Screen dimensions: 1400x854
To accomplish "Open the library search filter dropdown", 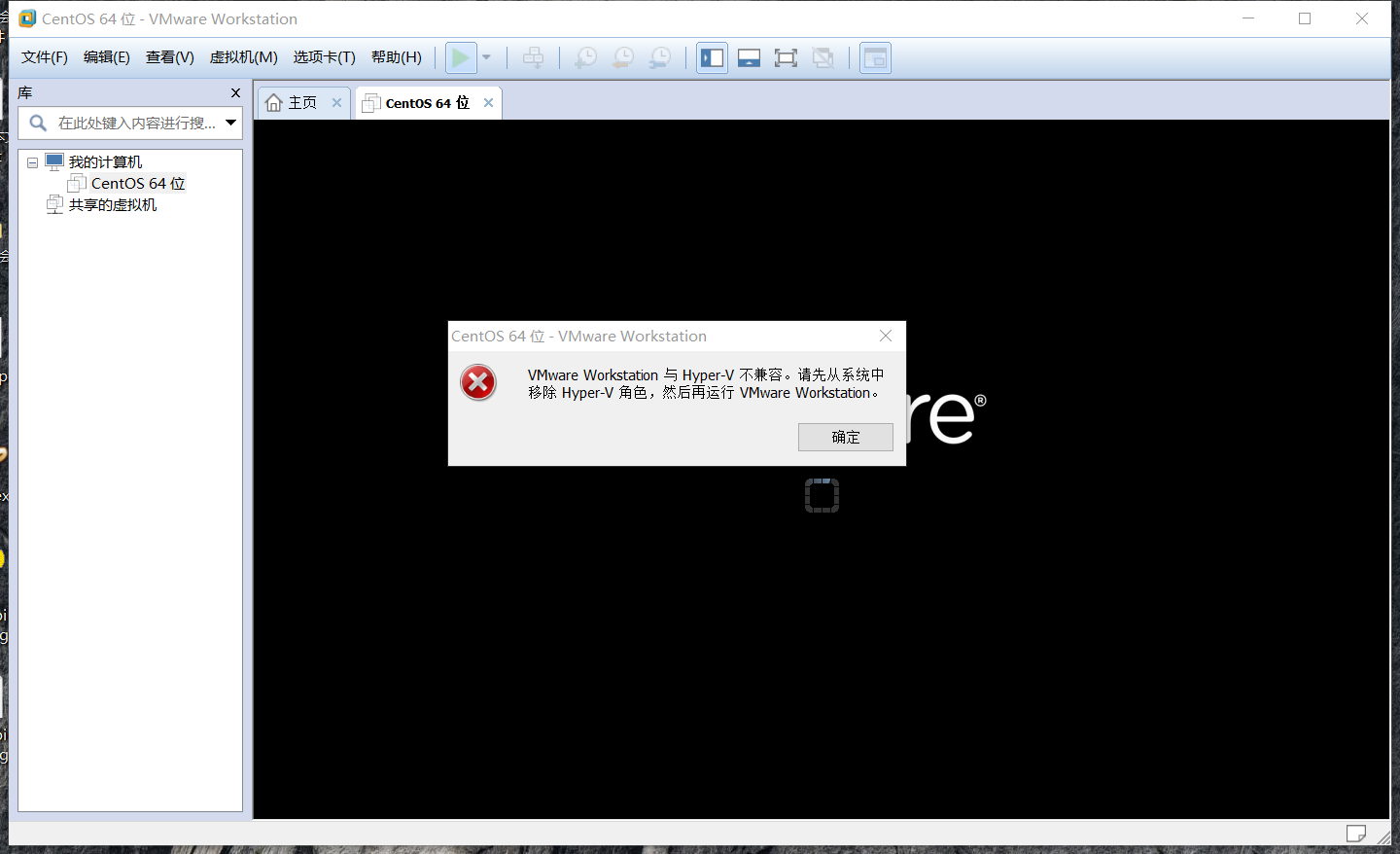I will click(x=230, y=123).
